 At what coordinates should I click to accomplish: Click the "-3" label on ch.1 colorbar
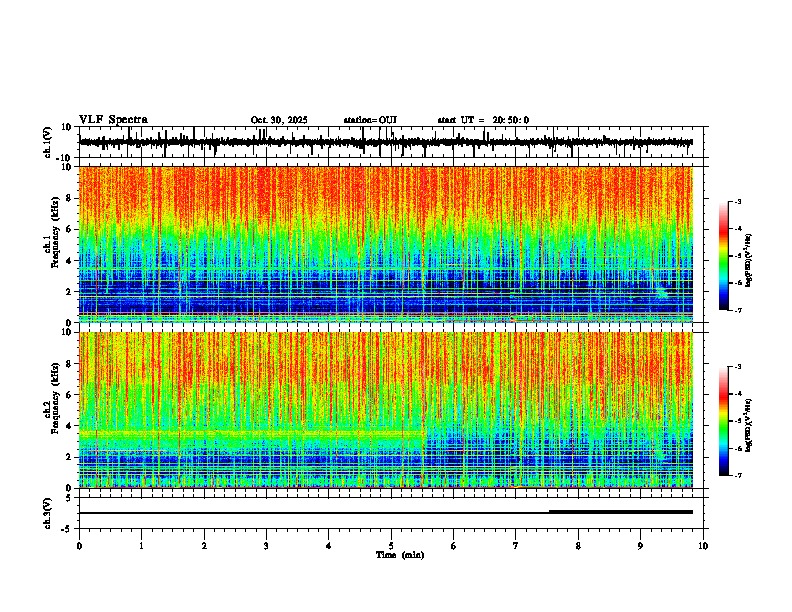coord(737,202)
